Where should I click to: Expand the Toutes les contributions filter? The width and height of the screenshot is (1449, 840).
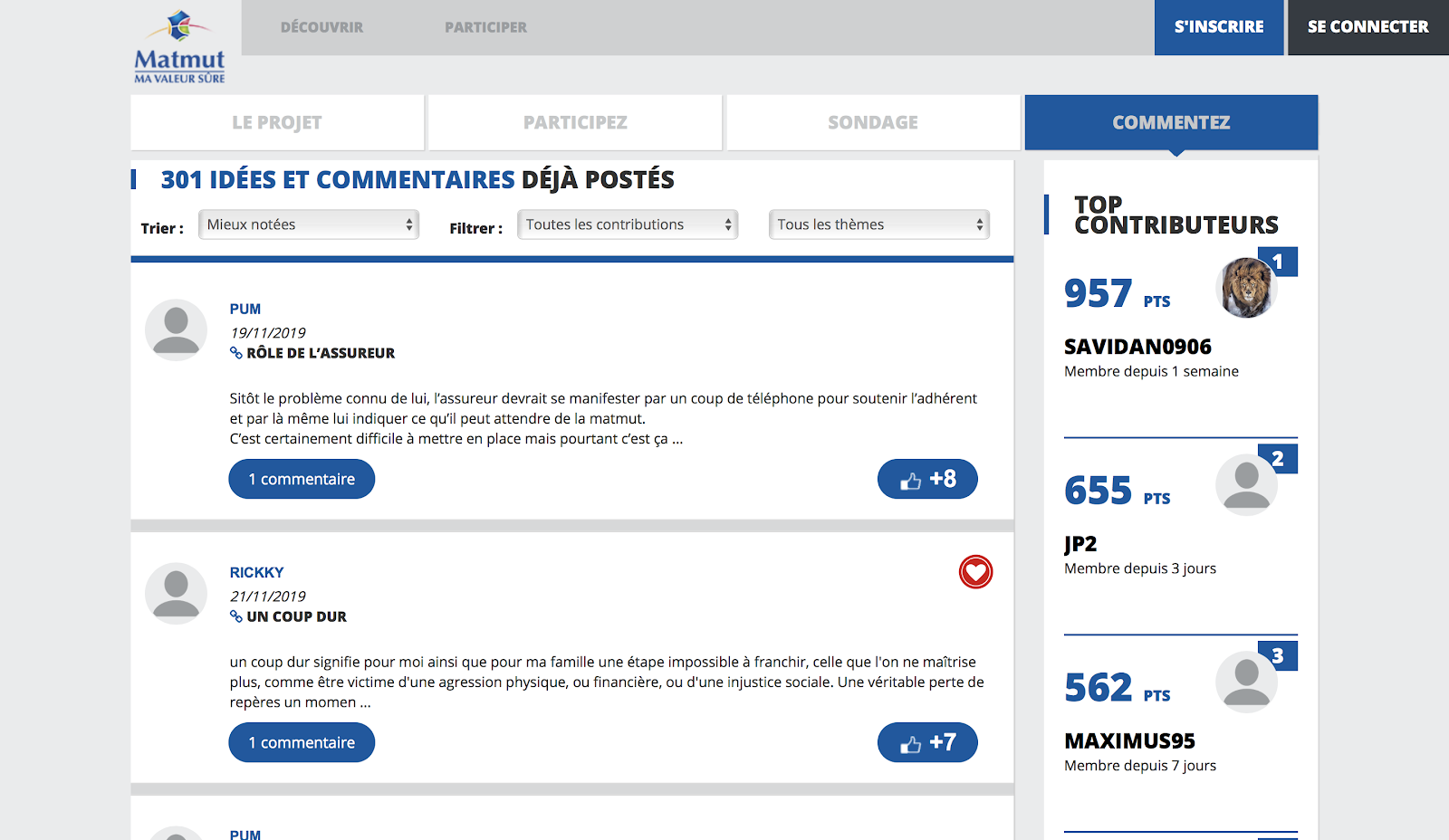click(x=628, y=224)
